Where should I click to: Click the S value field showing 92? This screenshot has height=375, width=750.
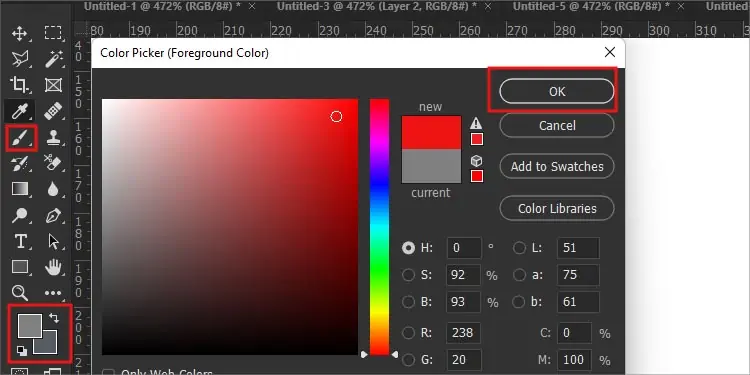coord(464,275)
